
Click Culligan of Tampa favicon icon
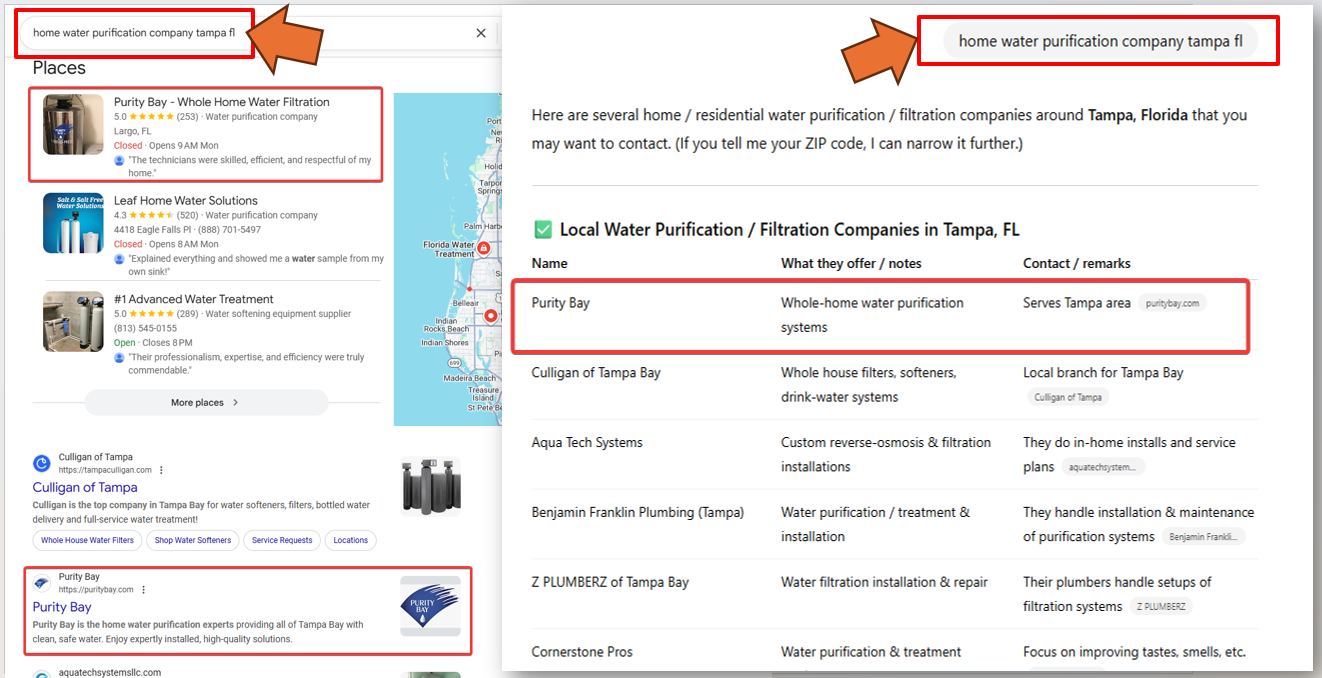coord(42,463)
